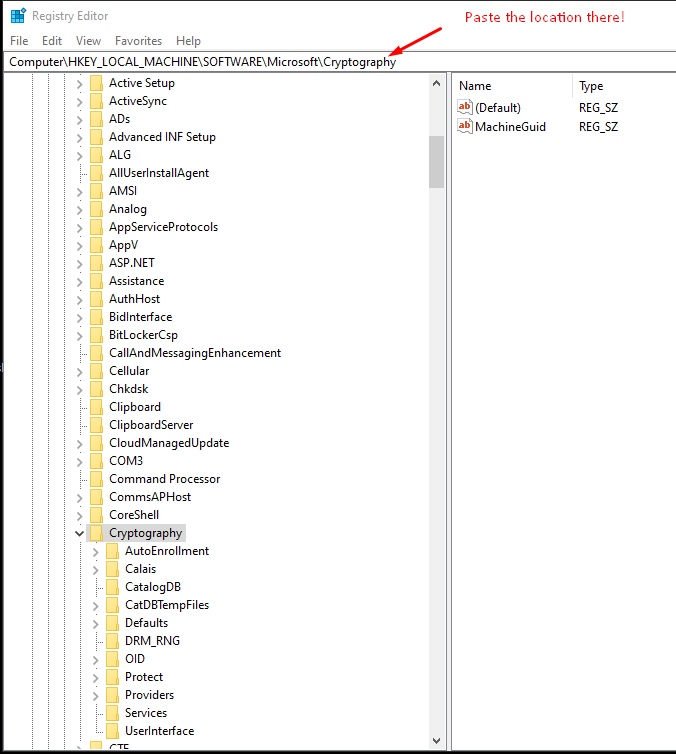Expand the Advanced INF Setup key
676x754 pixels.
[x=80, y=138]
